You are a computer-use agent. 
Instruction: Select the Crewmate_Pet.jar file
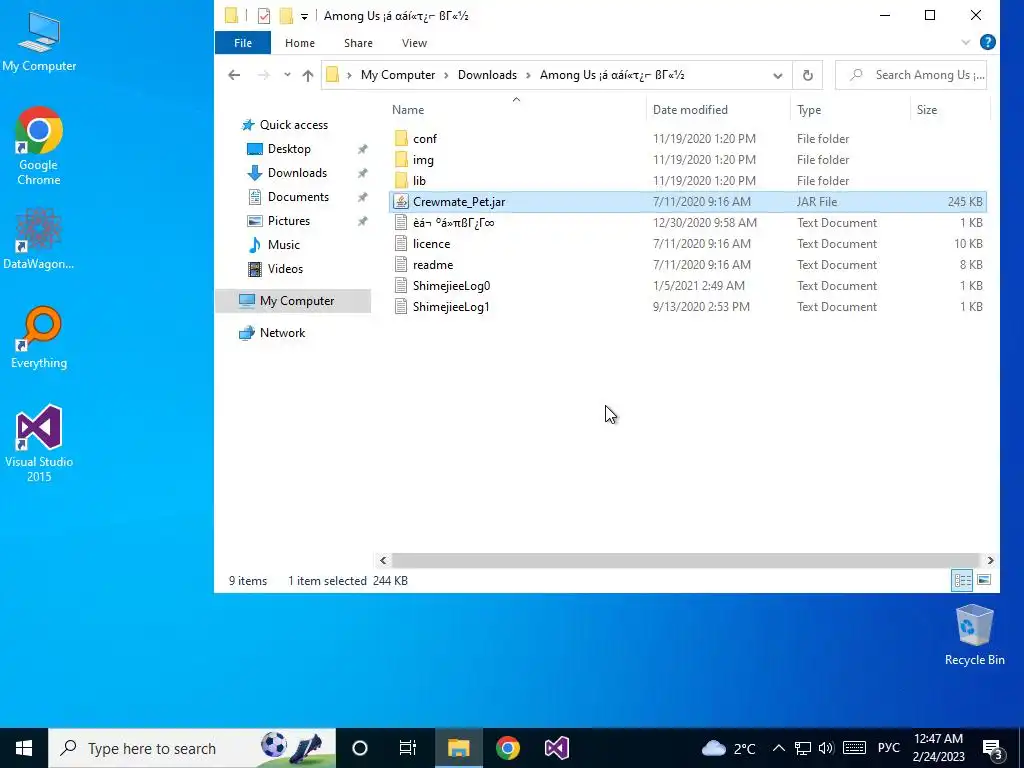tap(687, 202)
